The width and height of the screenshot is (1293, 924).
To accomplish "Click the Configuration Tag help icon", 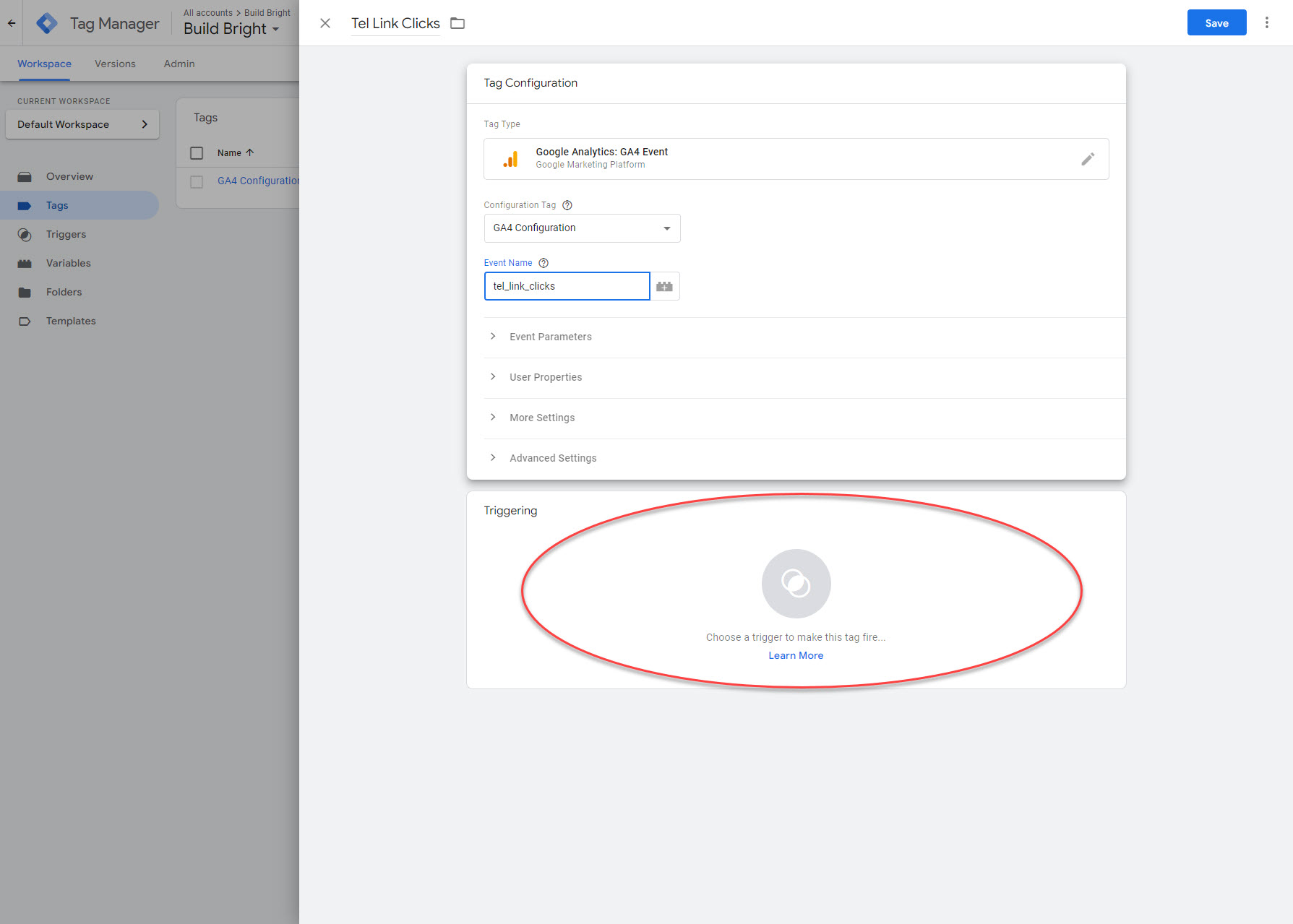I will (567, 205).
